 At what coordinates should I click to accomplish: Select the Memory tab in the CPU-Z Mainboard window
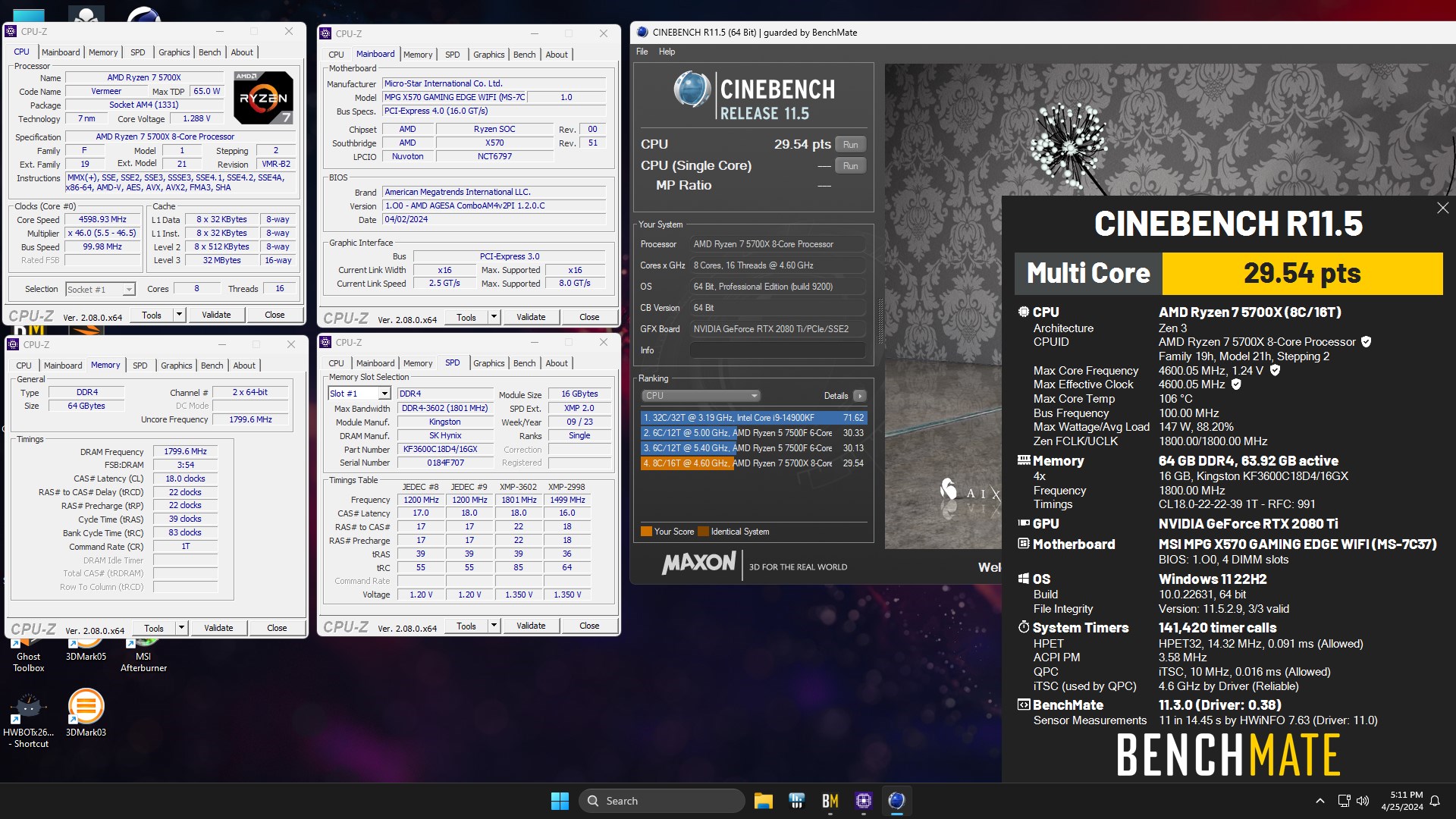[x=418, y=55]
